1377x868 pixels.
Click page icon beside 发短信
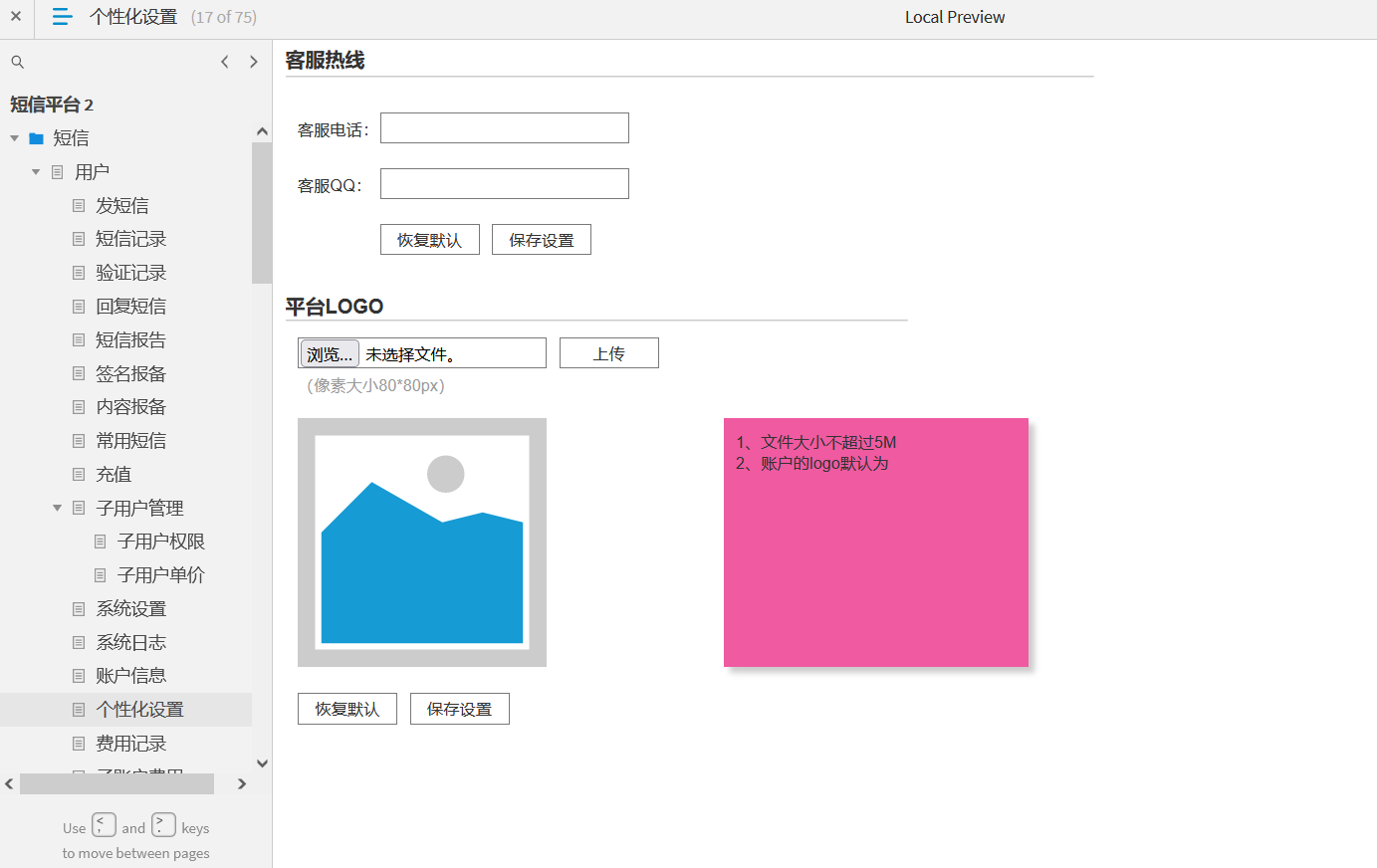[x=79, y=205]
